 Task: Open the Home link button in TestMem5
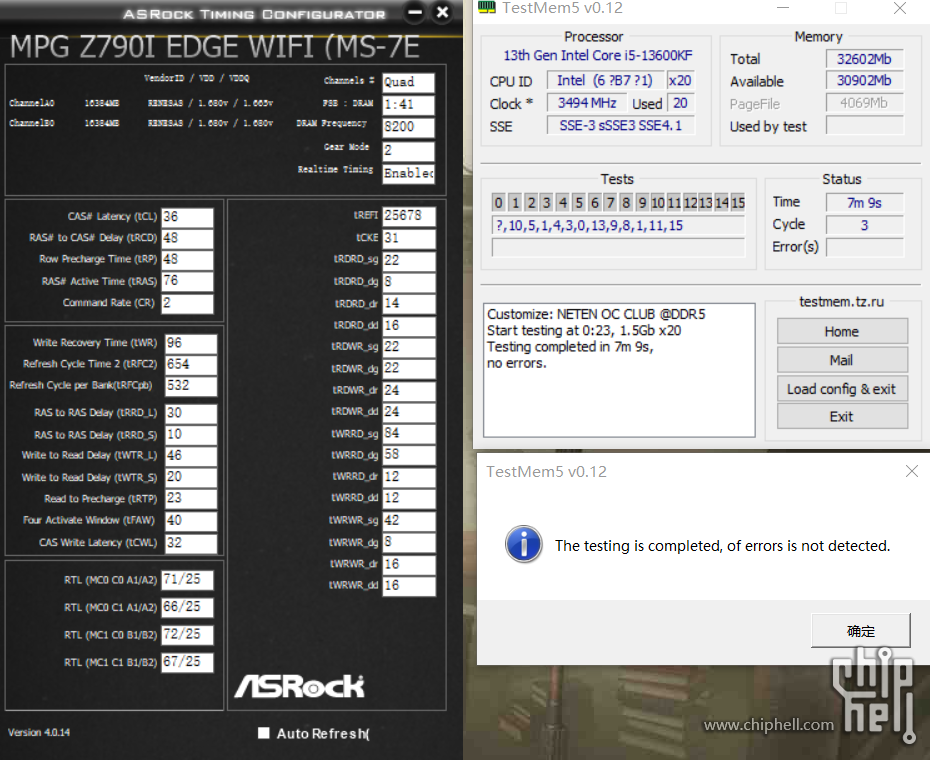[842, 331]
